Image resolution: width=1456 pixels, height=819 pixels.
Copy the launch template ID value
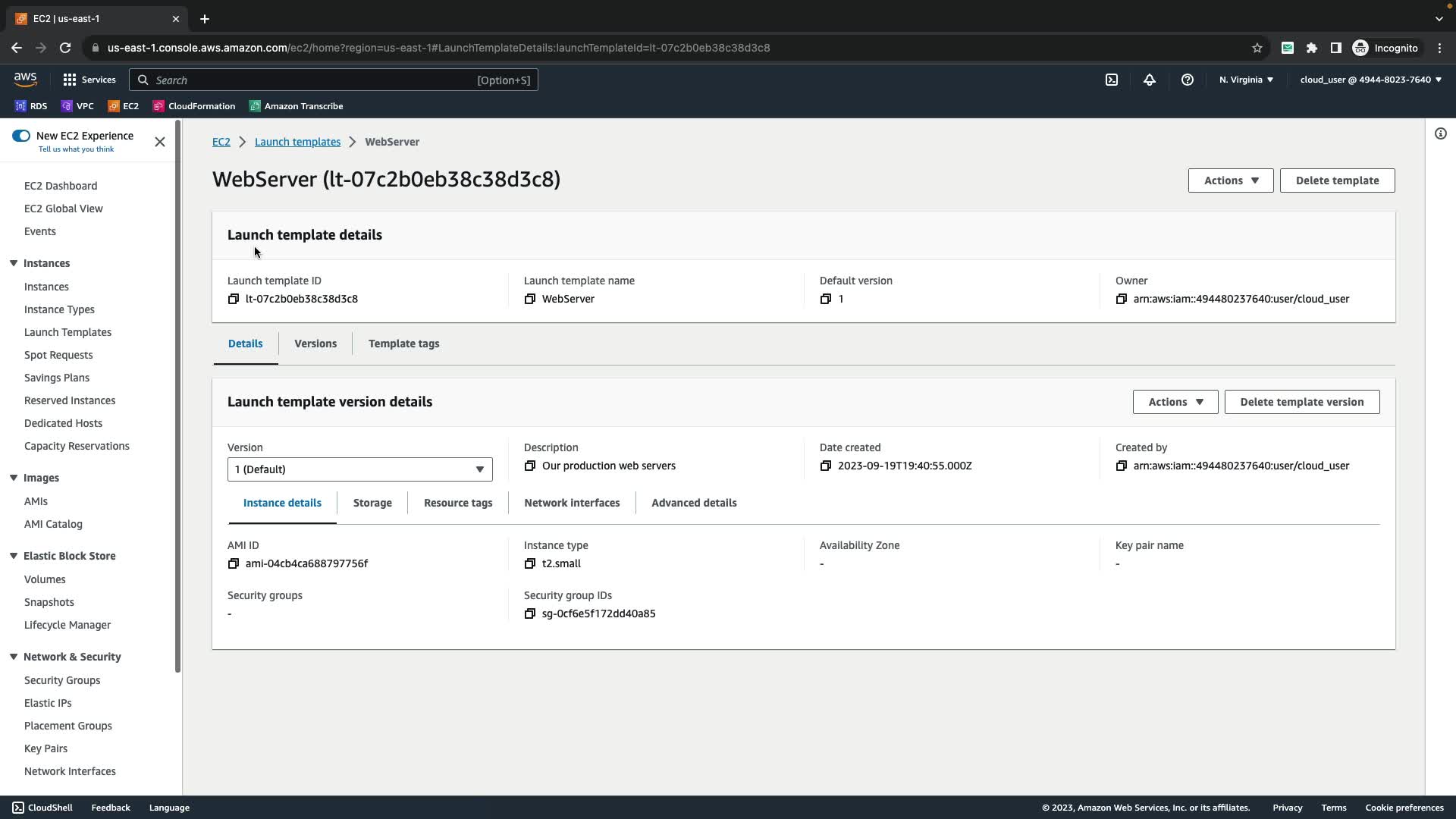(x=234, y=299)
